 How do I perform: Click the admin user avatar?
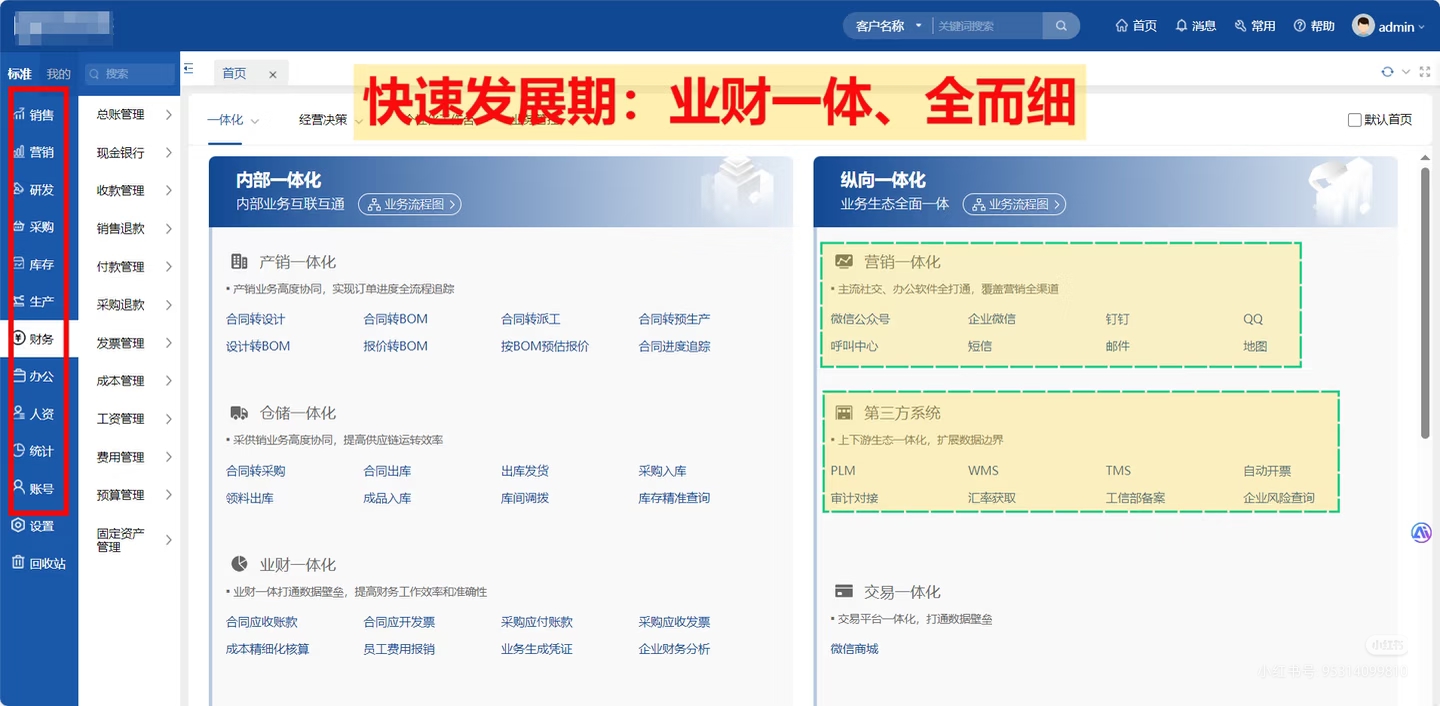[1363, 26]
